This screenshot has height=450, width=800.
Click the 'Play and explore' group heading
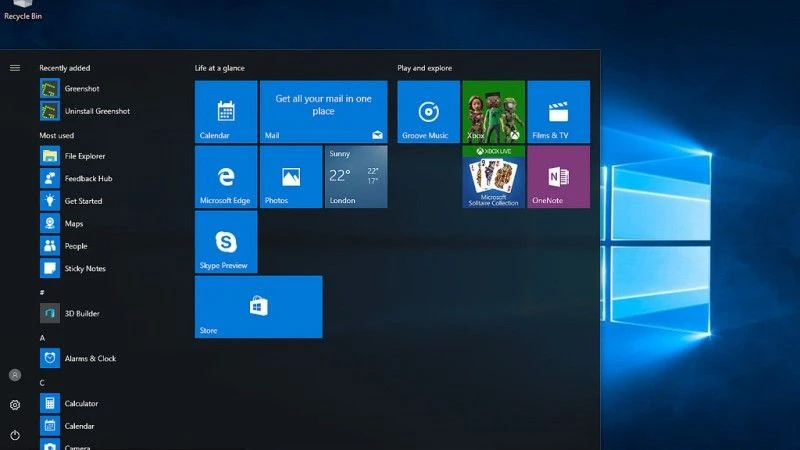coord(424,68)
